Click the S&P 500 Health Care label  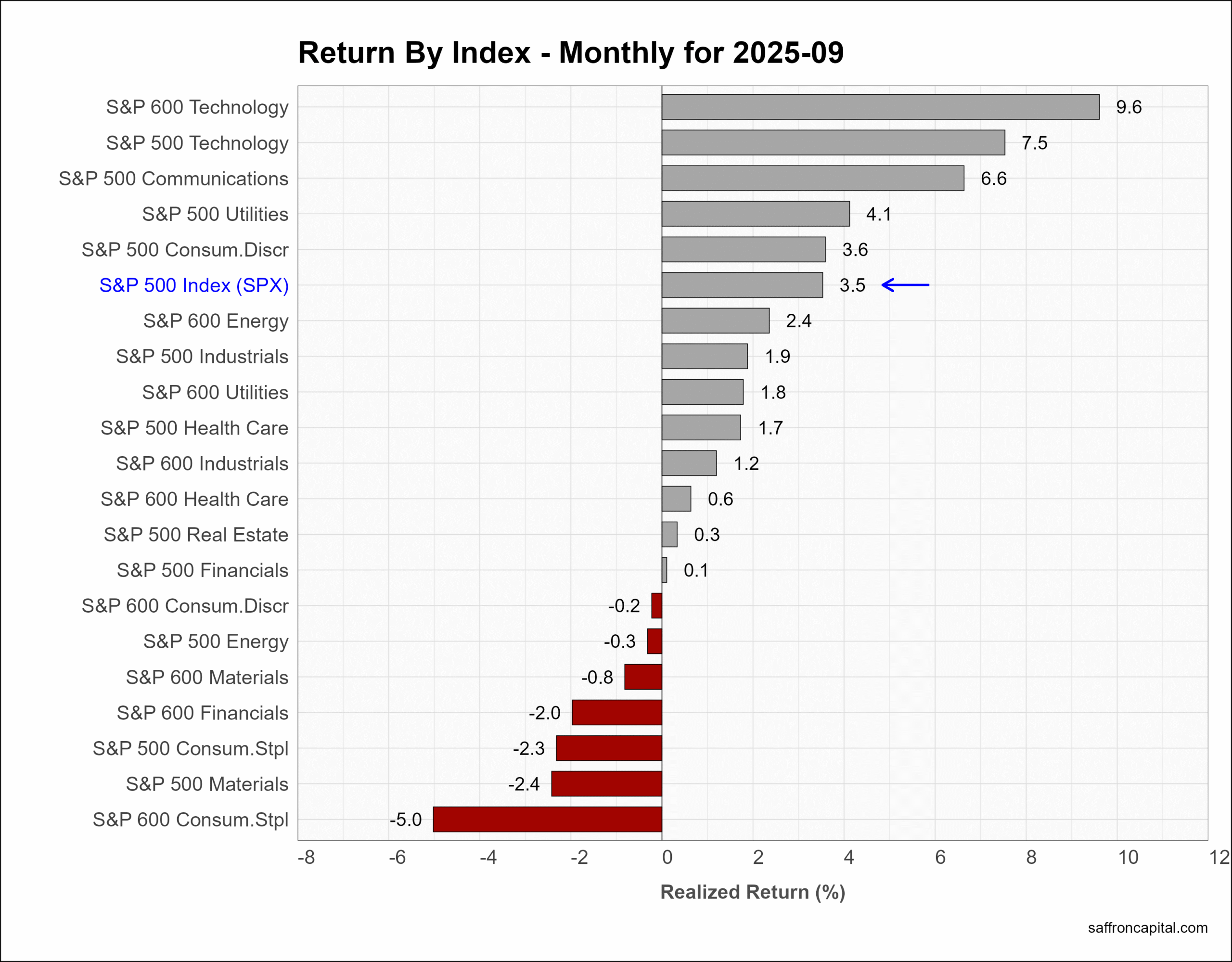pyautogui.click(x=194, y=428)
